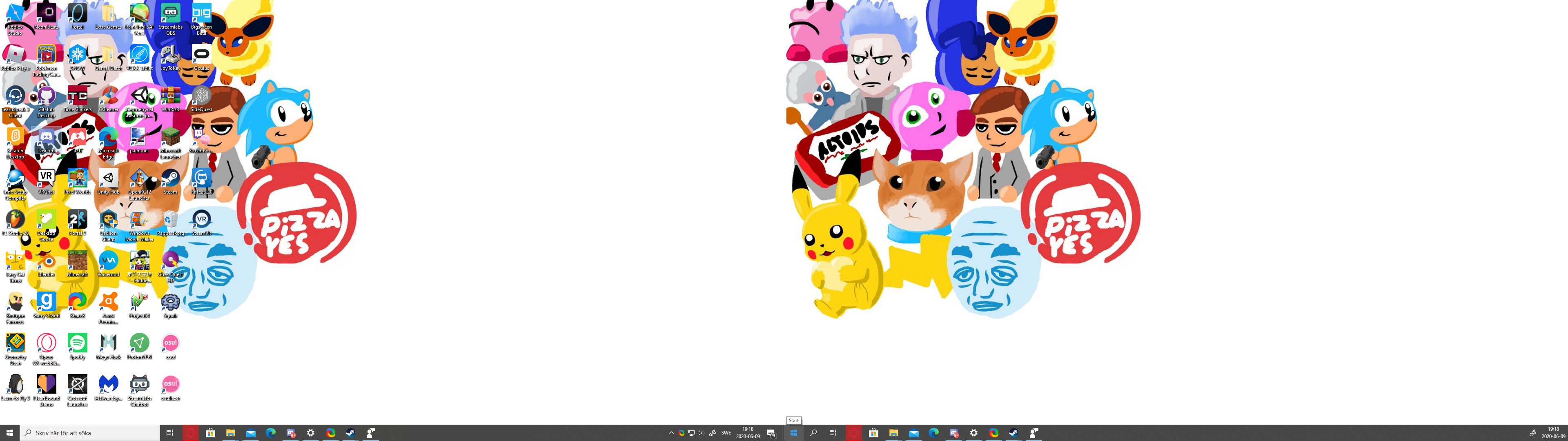Switch input language via SWE indicator
Image resolution: width=1568 pixels, height=441 pixels.
(726, 433)
